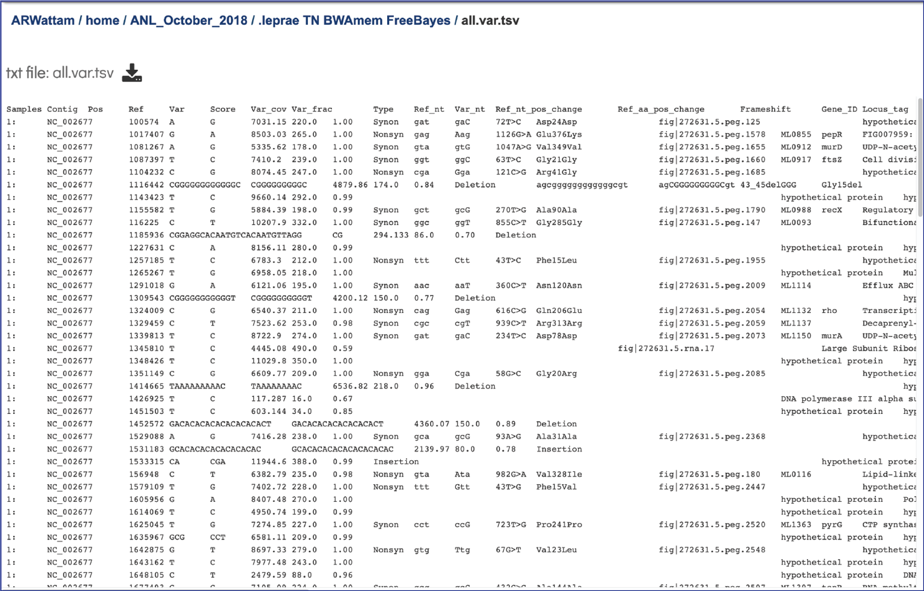Click position value 1452572
Image resolution: width=924 pixels, height=591 pixels.
[146, 424]
